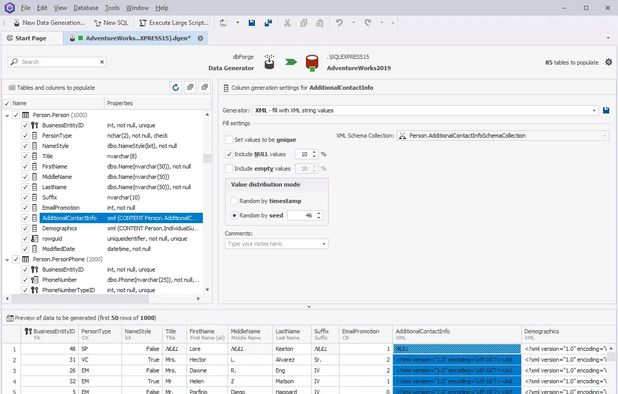Open the File menu
618x394 pixels.
pyautogui.click(x=26, y=7)
